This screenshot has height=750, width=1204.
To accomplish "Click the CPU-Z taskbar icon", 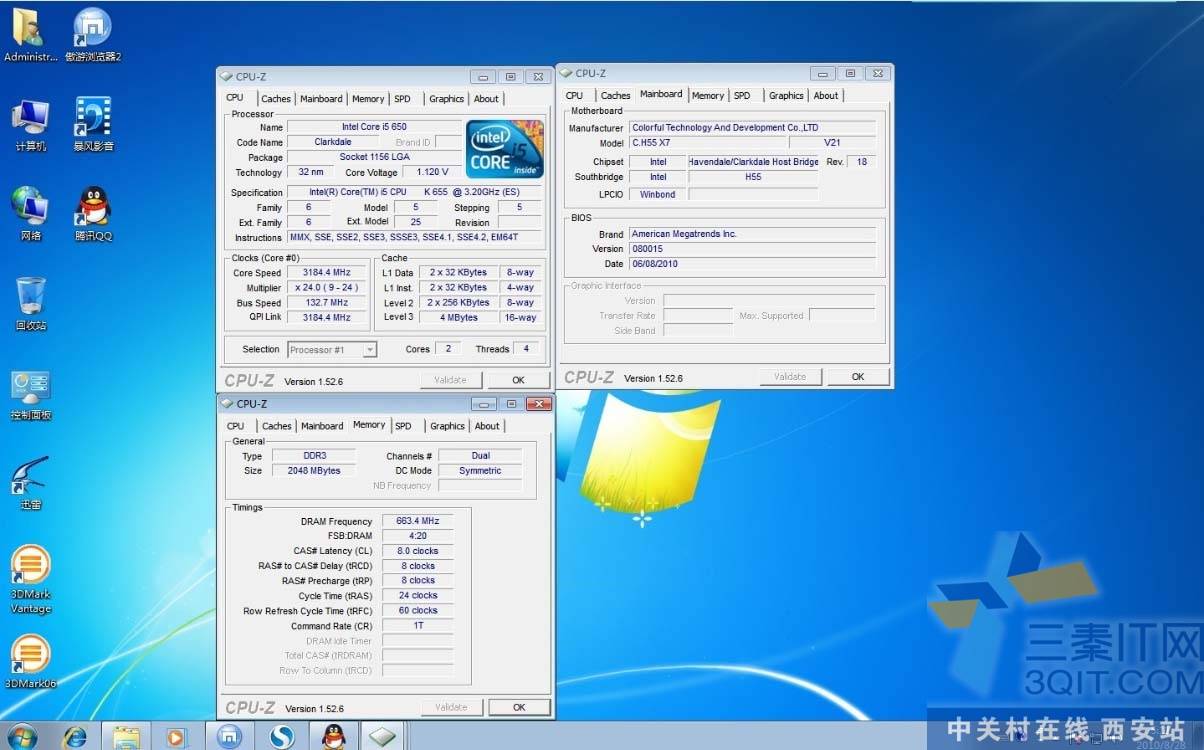I will tap(384, 736).
